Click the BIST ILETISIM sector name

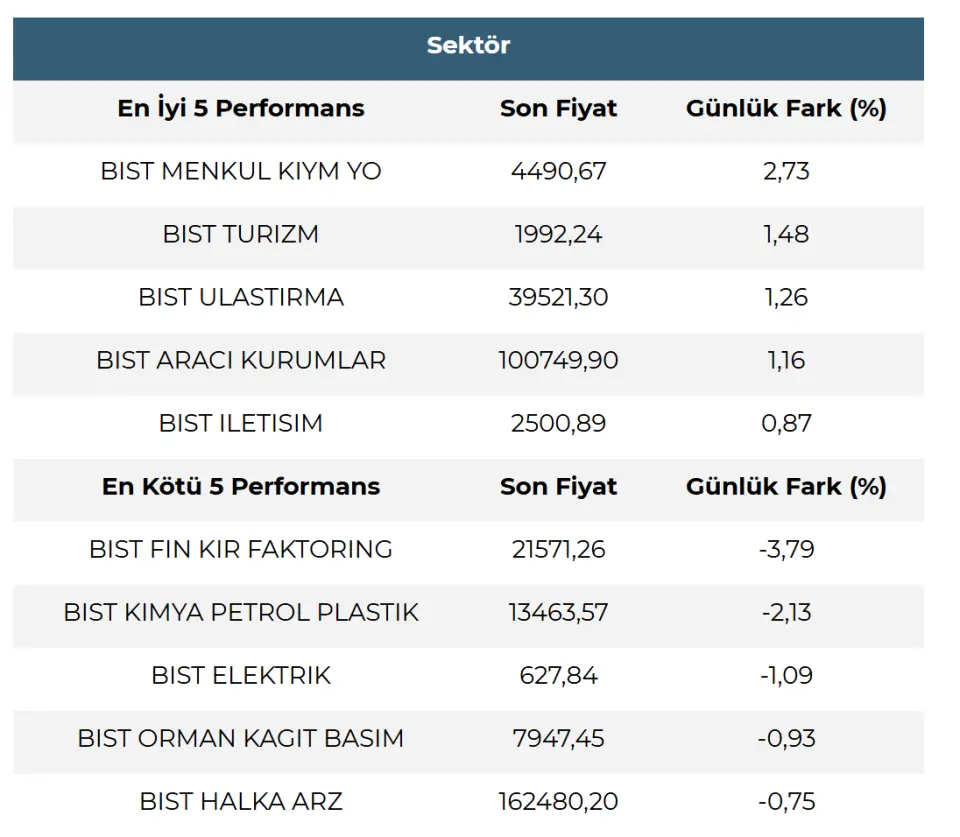click(241, 424)
